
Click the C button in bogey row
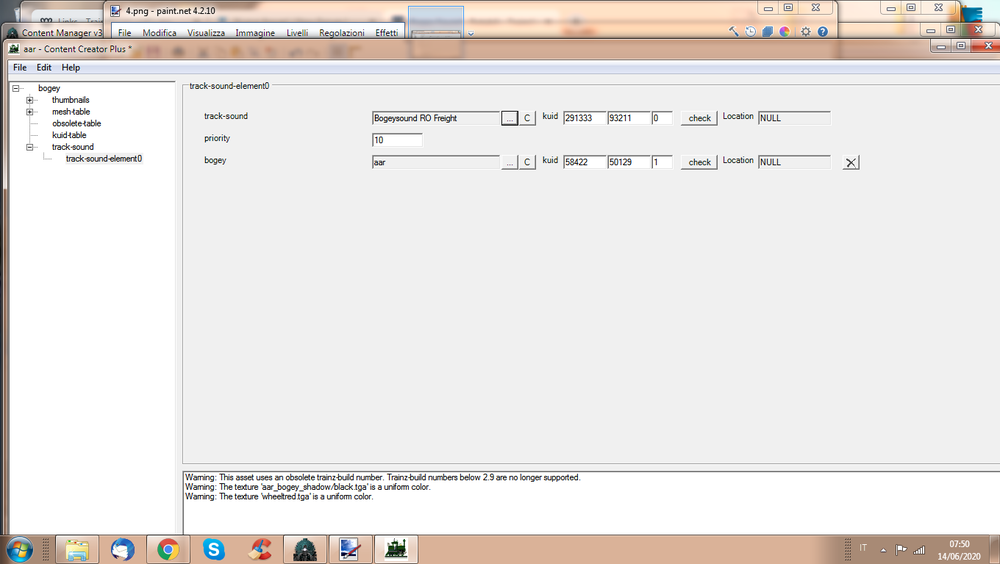[x=527, y=162]
